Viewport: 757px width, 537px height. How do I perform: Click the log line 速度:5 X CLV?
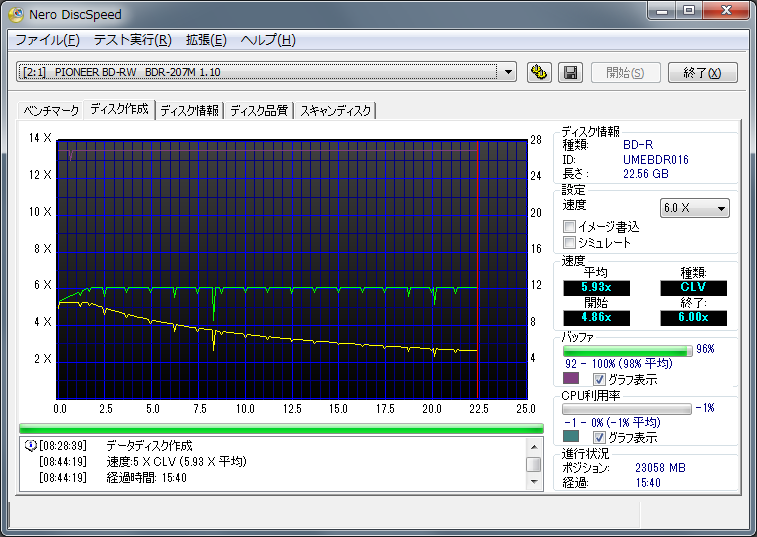176,462
